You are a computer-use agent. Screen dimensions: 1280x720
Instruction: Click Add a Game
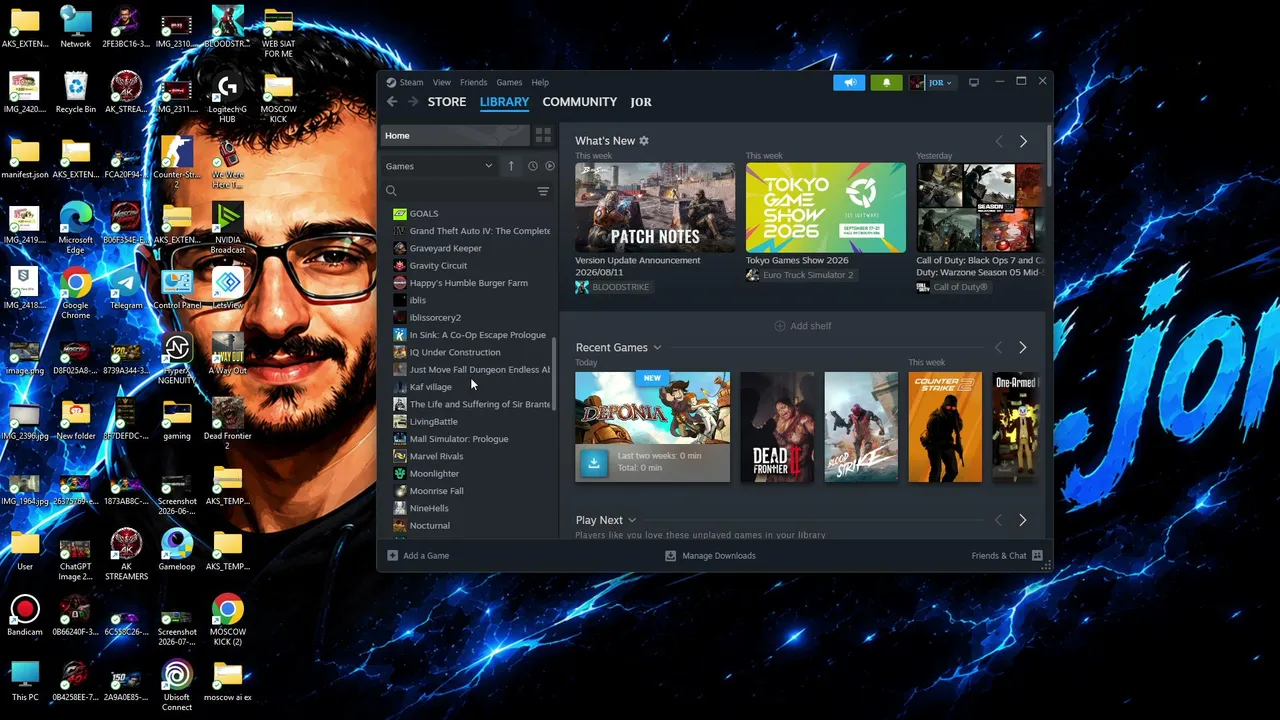418,556
